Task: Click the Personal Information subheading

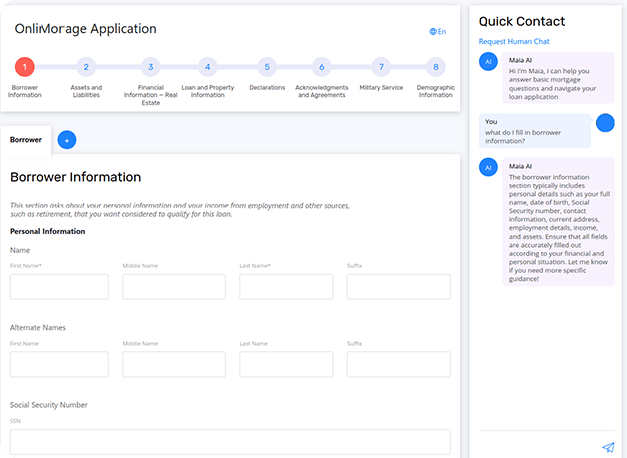Action: [48, 231]
